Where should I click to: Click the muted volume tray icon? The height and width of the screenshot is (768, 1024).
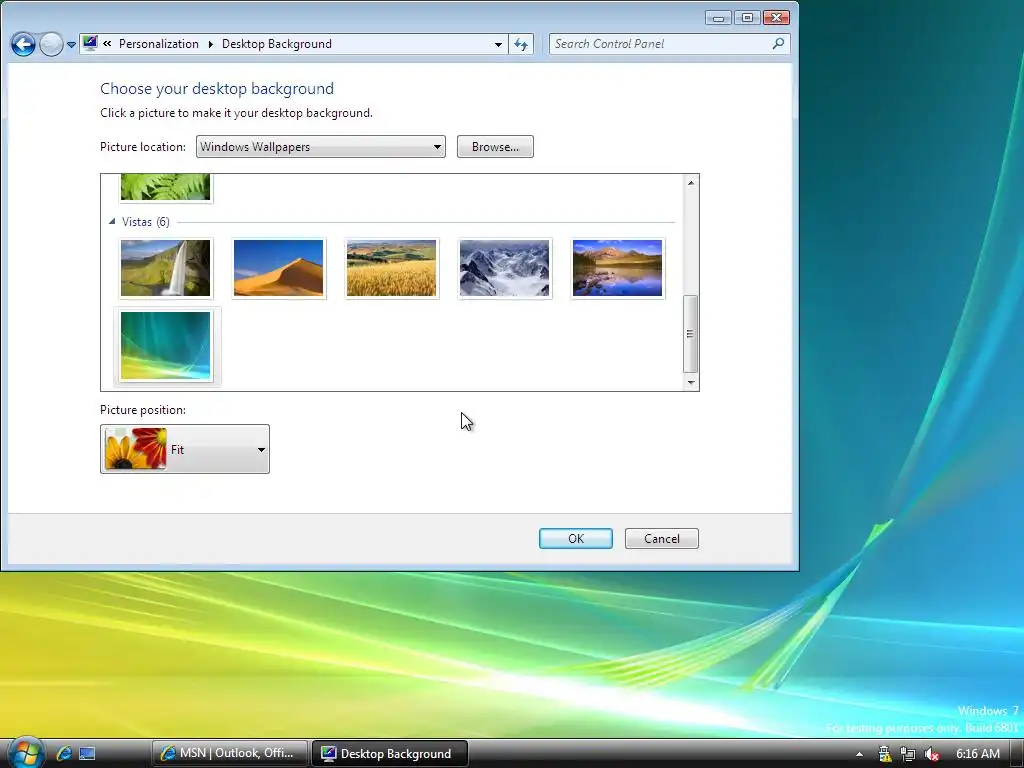point(932,754)
